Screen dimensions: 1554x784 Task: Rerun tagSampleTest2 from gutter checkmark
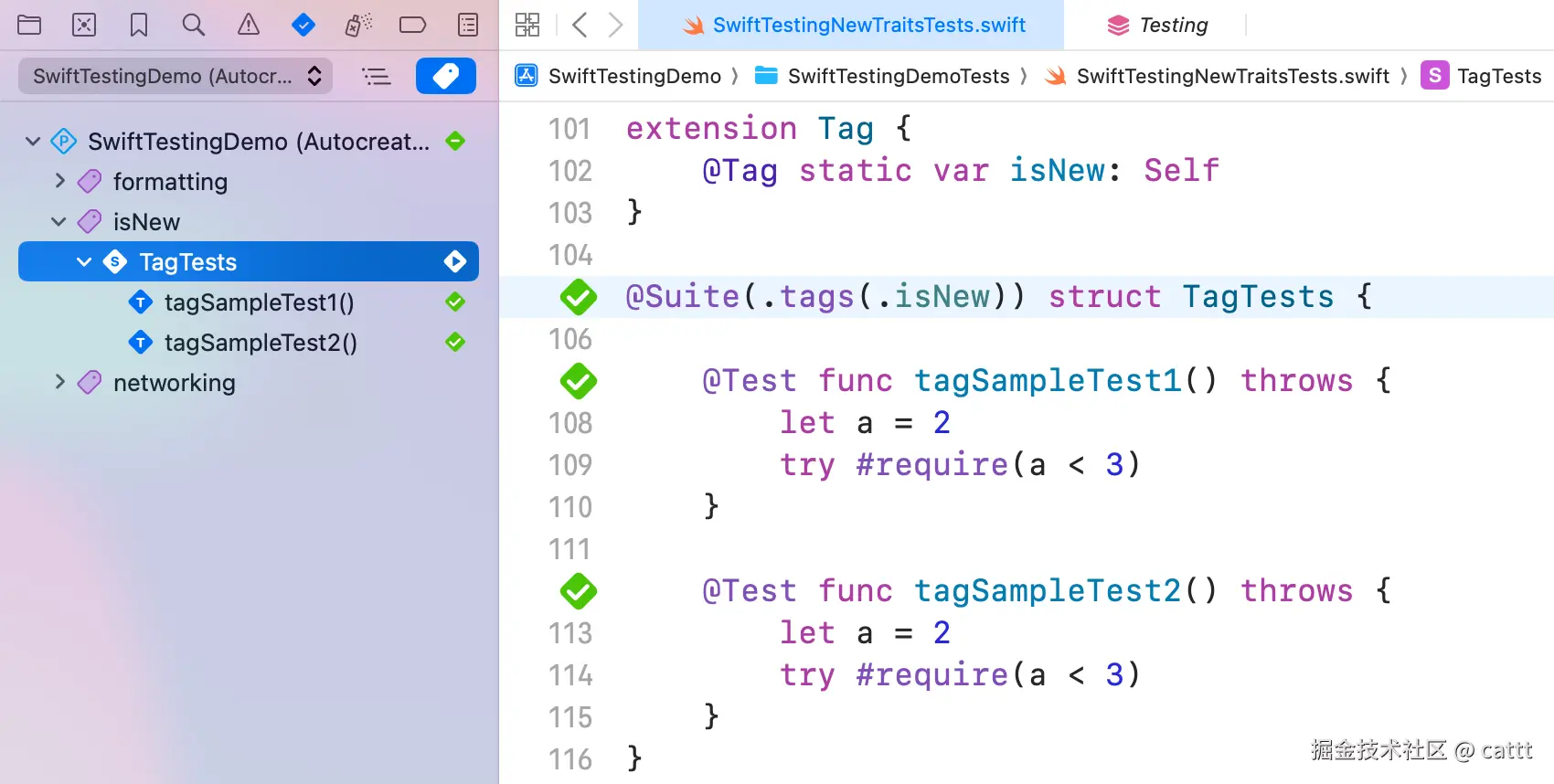(579, 591)
